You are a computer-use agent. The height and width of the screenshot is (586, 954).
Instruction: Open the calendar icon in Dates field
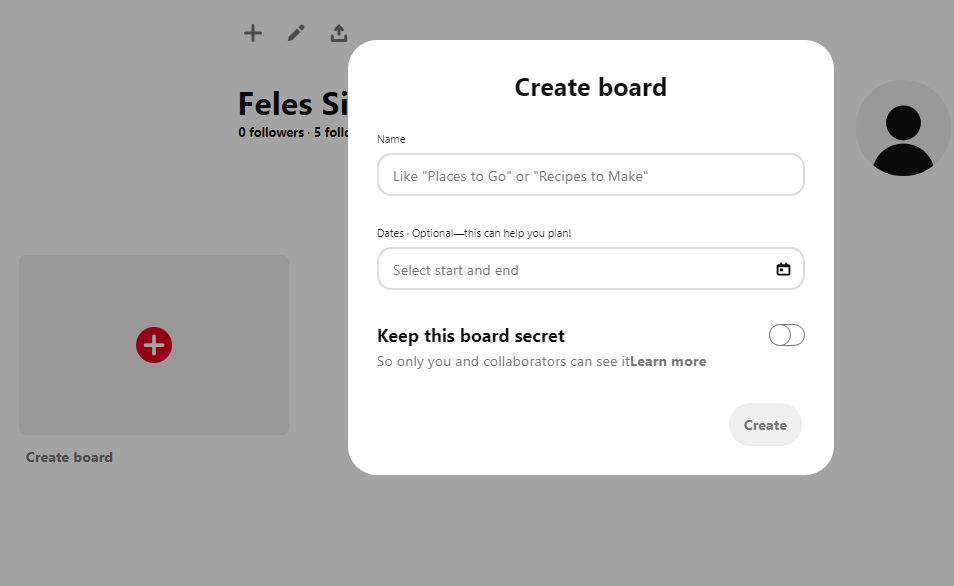tap(783, 269)
